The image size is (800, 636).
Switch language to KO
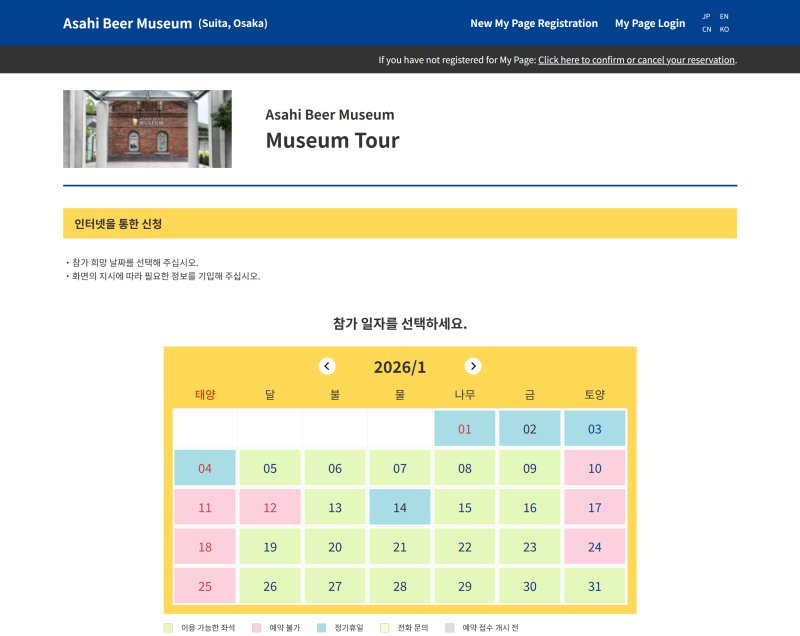coord(724,29)
